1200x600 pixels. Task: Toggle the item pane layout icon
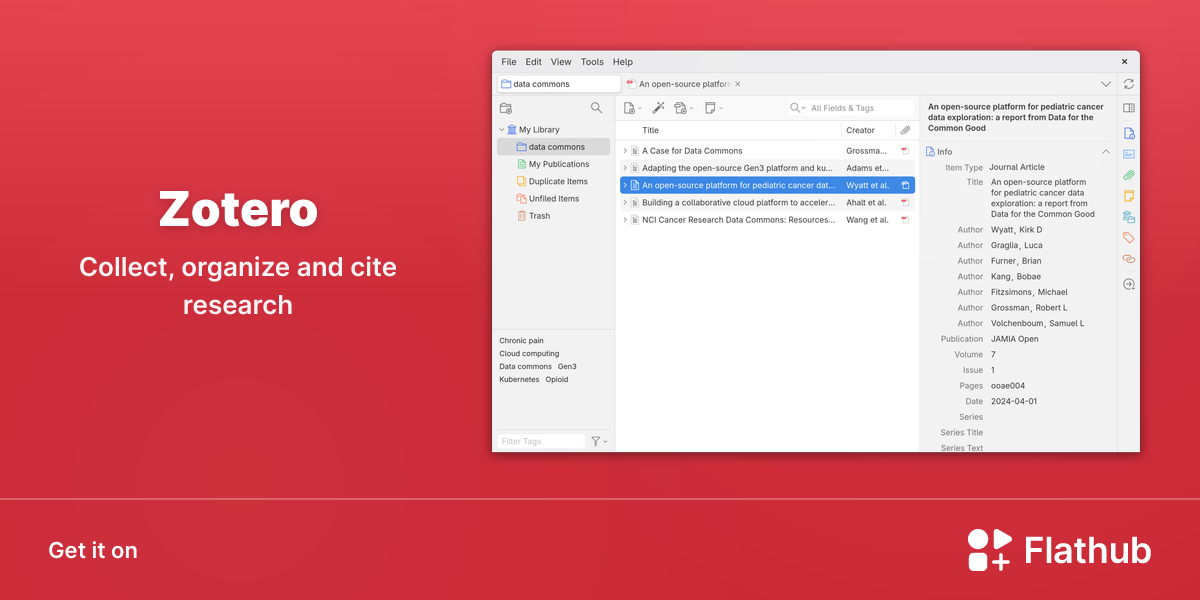pos(1129,108)
